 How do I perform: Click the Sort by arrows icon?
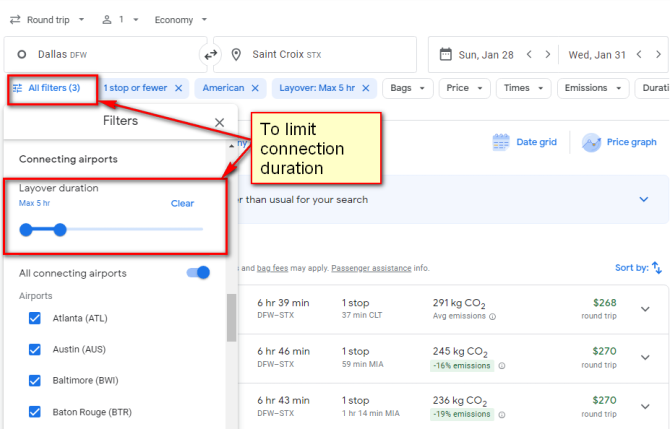tap(657, 268)
